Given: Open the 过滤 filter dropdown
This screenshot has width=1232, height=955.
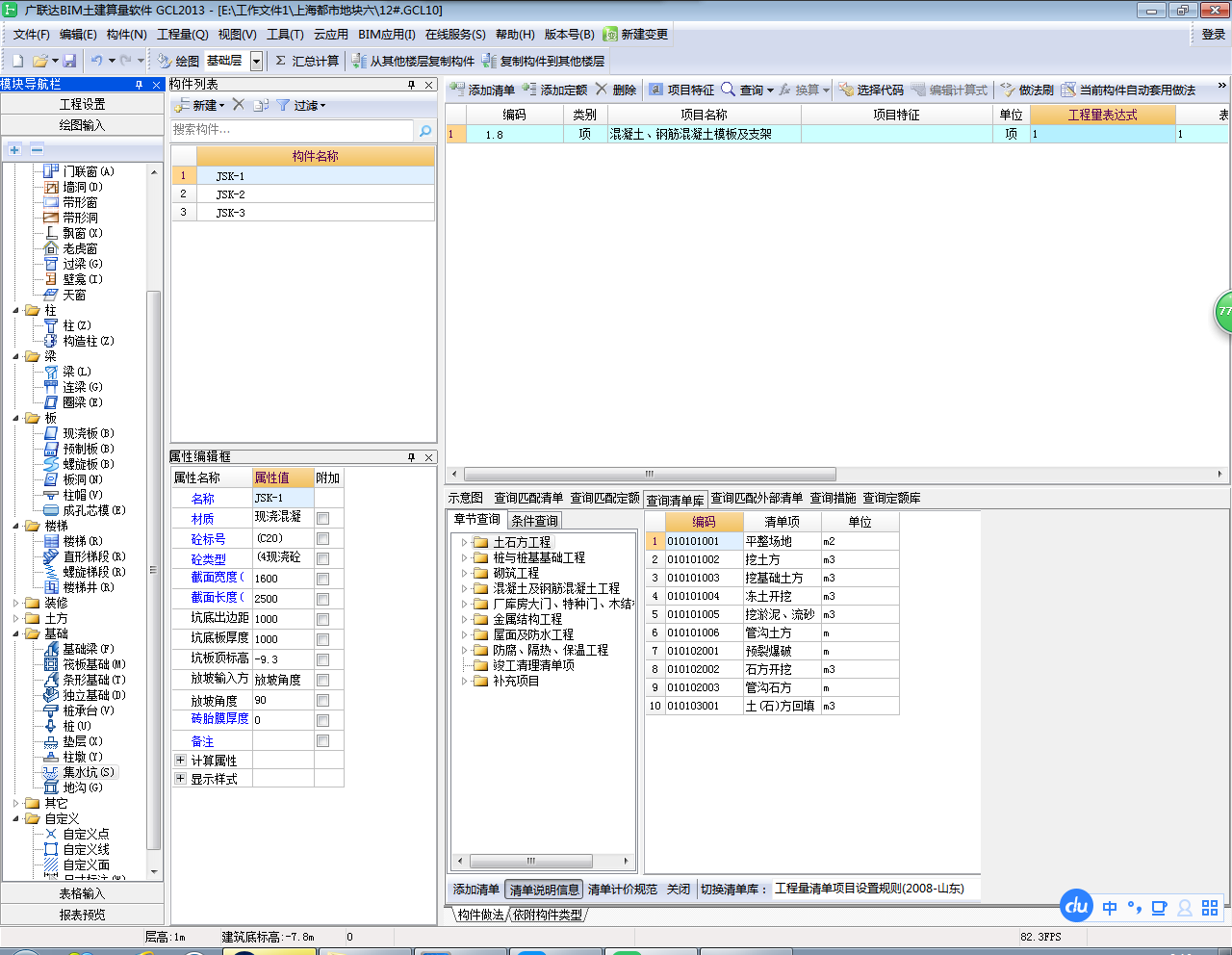Looking at the screenshot, I should click(x=323, y=106).
